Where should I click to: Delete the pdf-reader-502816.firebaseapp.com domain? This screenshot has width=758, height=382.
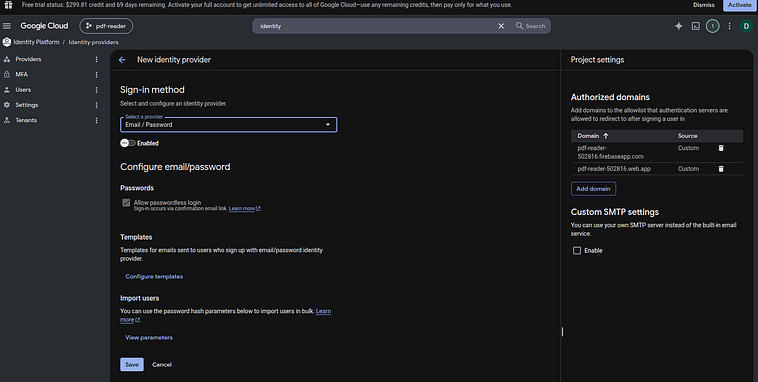(721, 148)
